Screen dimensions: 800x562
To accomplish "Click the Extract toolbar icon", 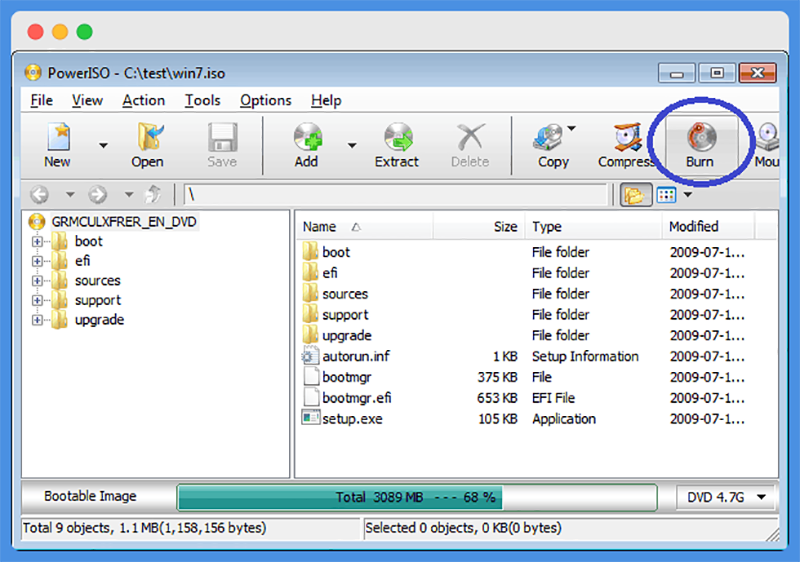I will (x=398, y=137).
